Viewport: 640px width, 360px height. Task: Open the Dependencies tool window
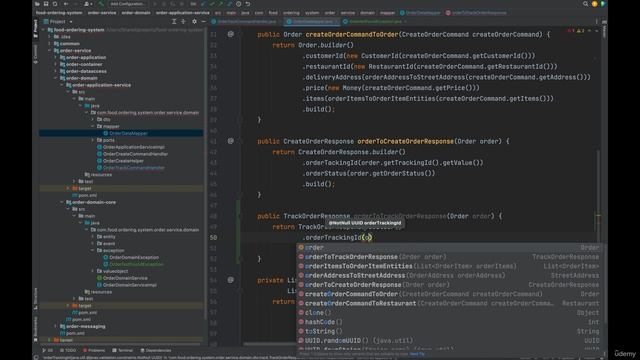click(x=156, y=350)
